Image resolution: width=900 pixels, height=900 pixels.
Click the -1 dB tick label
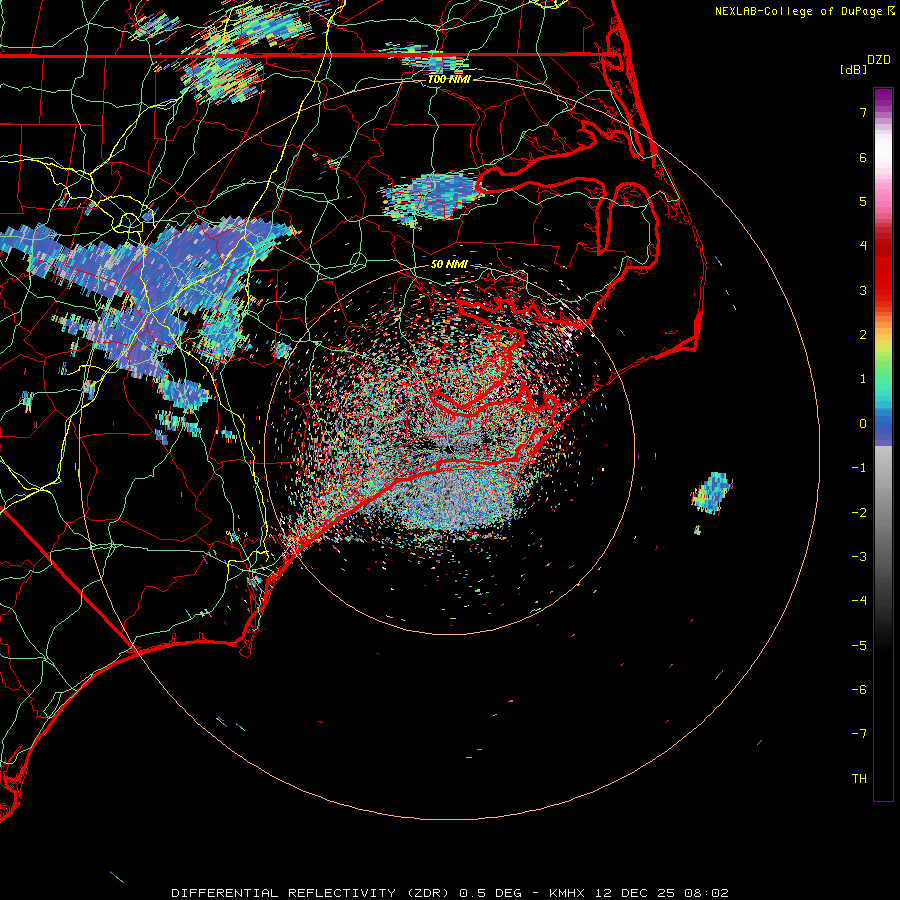859,468
